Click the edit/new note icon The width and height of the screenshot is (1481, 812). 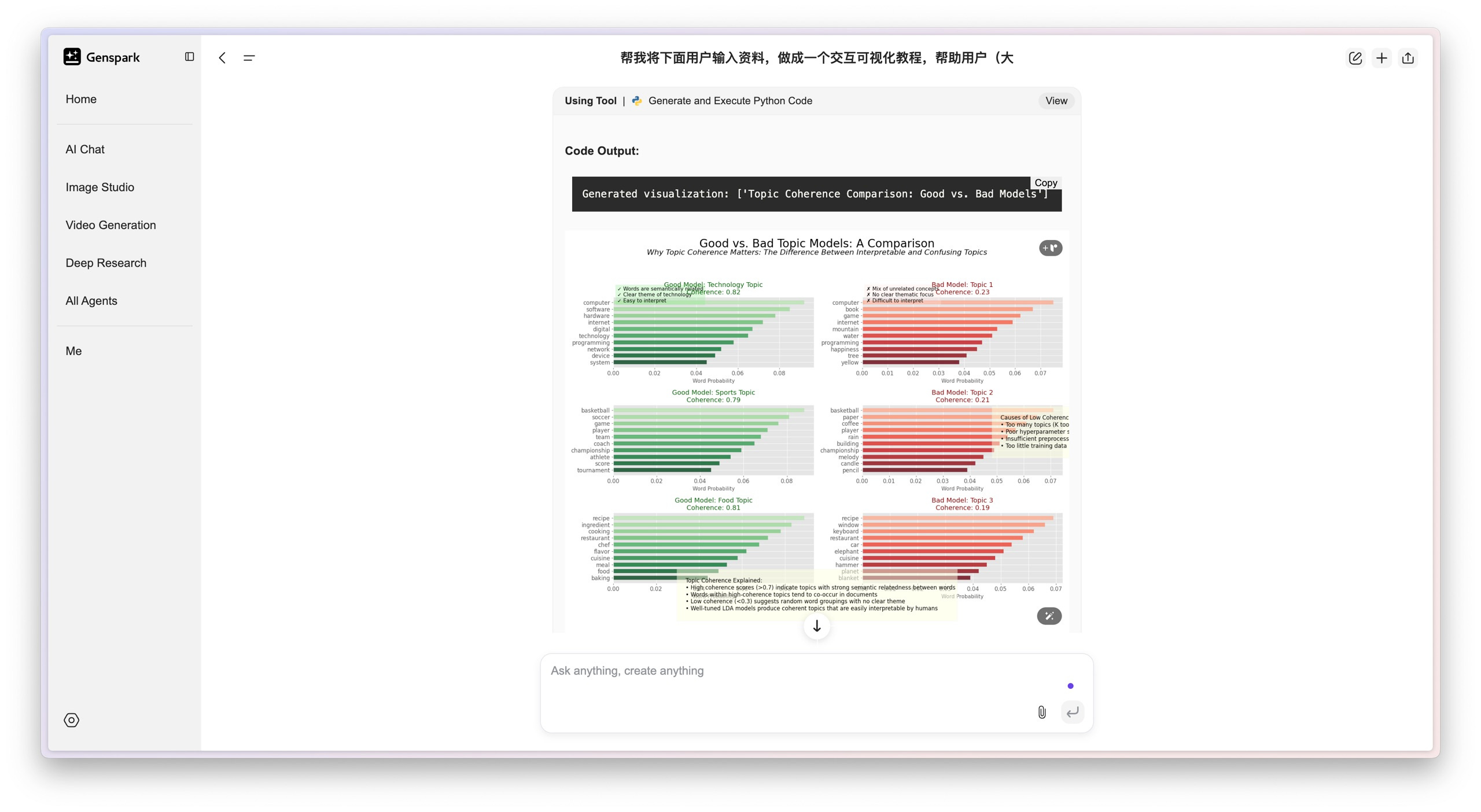point(1355,58)
